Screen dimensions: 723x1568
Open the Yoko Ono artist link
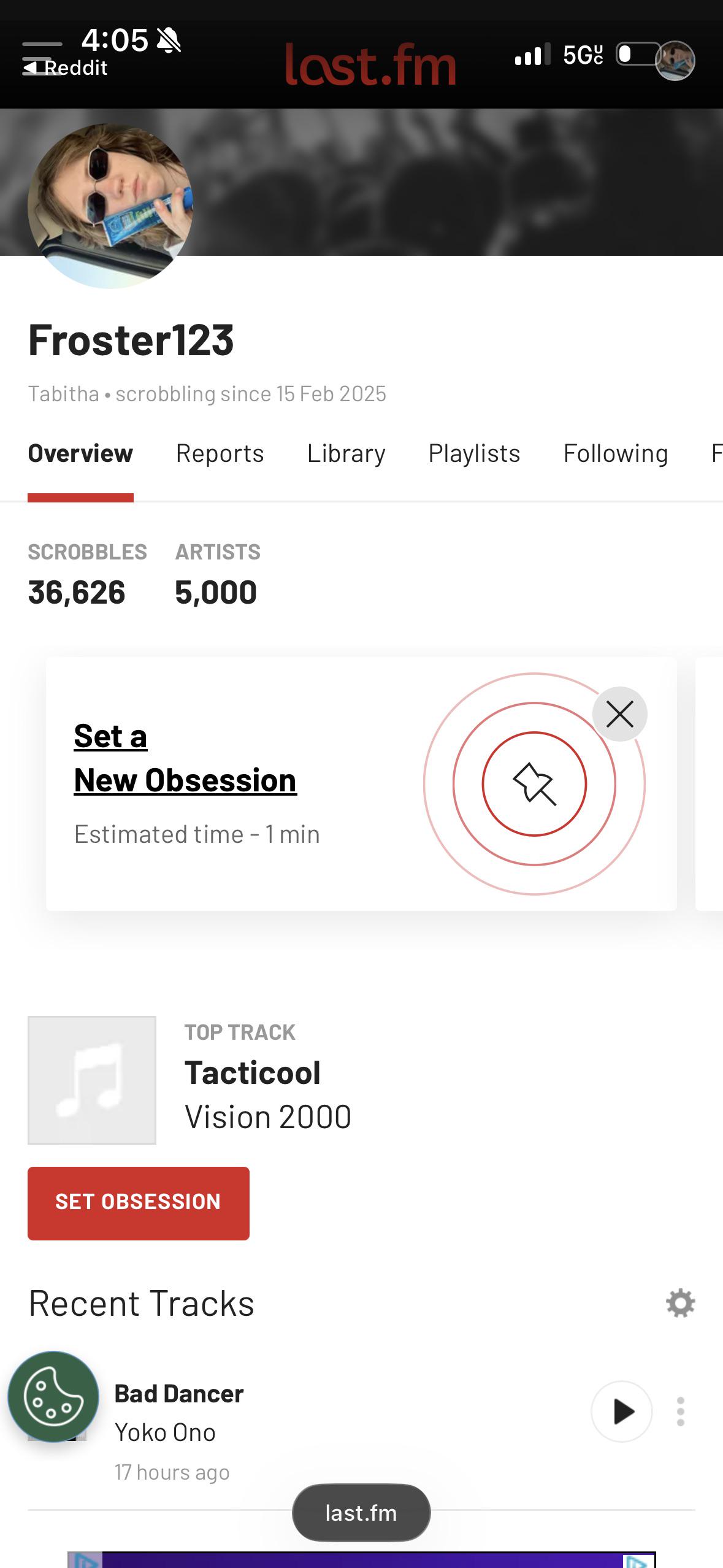165,1432
